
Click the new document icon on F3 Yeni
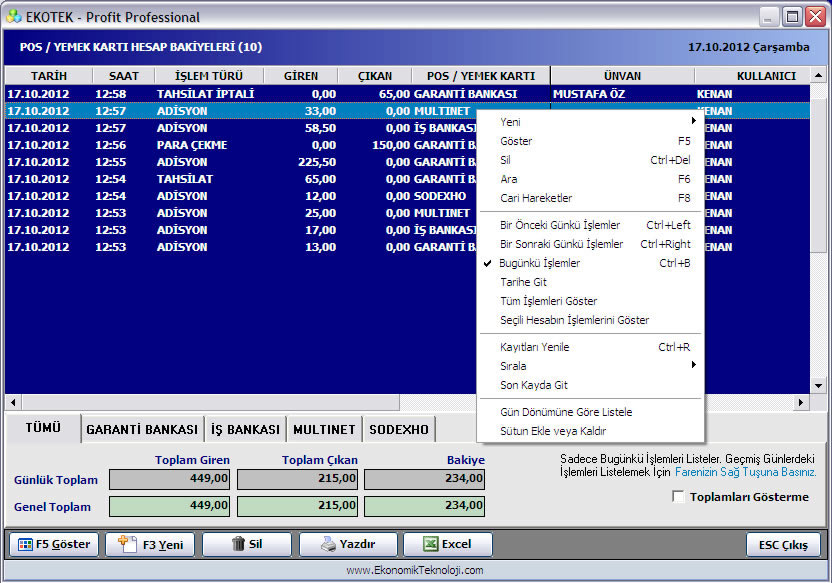tap(127, 544)
